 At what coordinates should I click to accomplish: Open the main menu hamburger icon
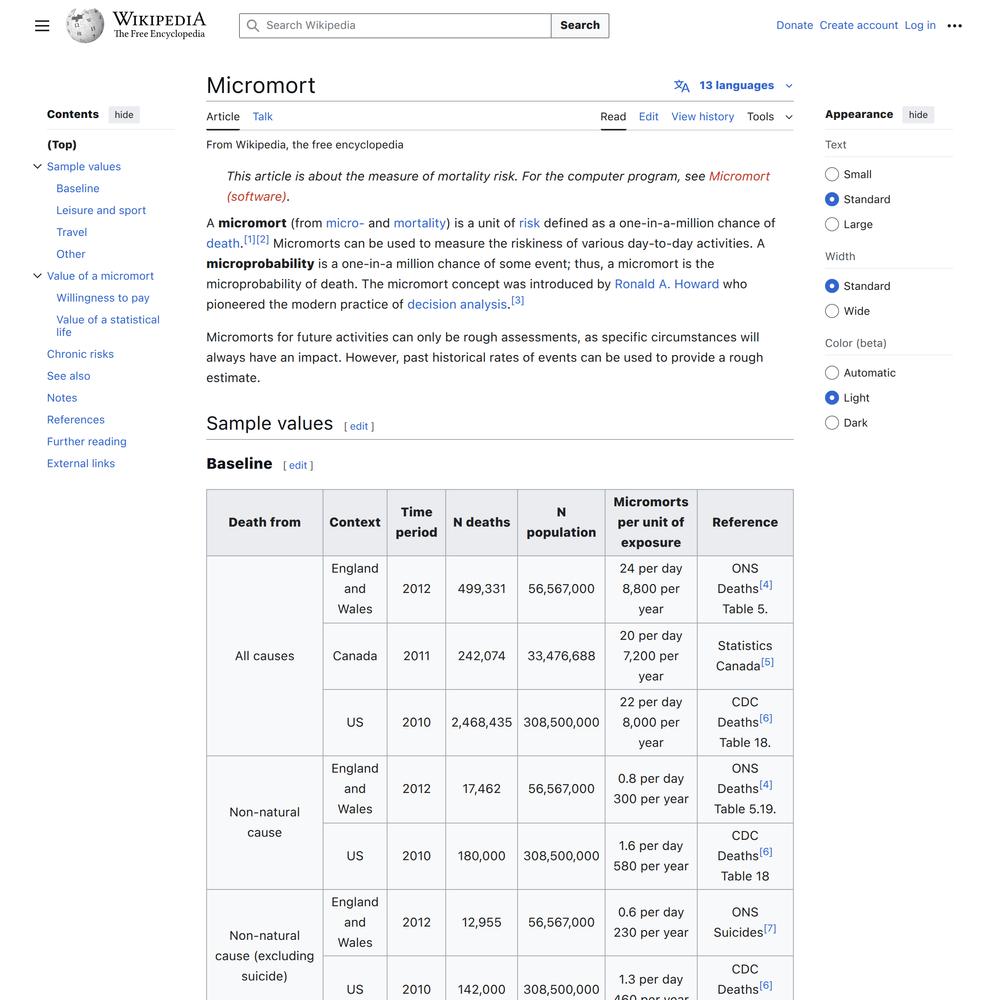tap(42, 26)
